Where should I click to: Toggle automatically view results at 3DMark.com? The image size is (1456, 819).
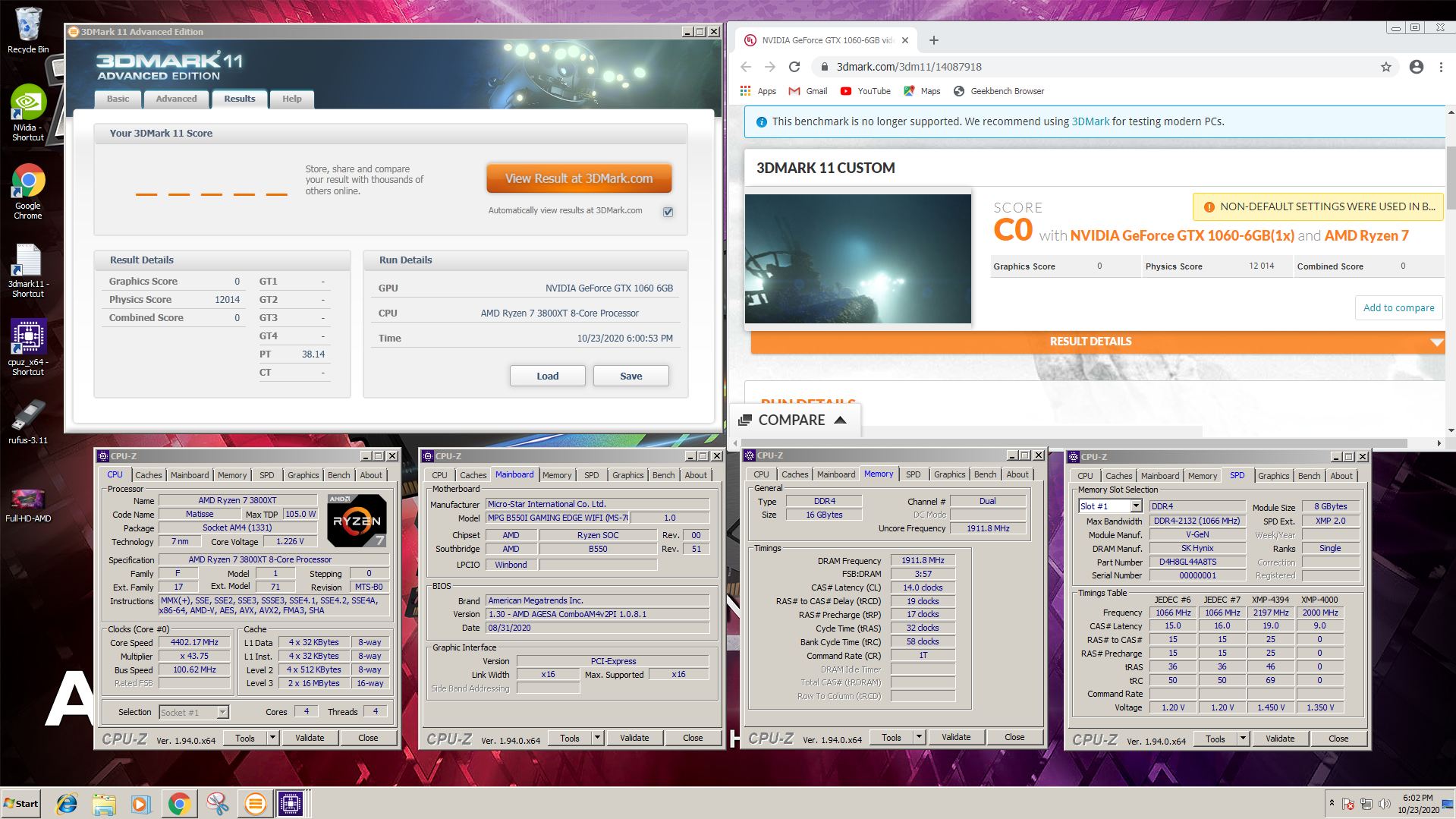point(668,212)
